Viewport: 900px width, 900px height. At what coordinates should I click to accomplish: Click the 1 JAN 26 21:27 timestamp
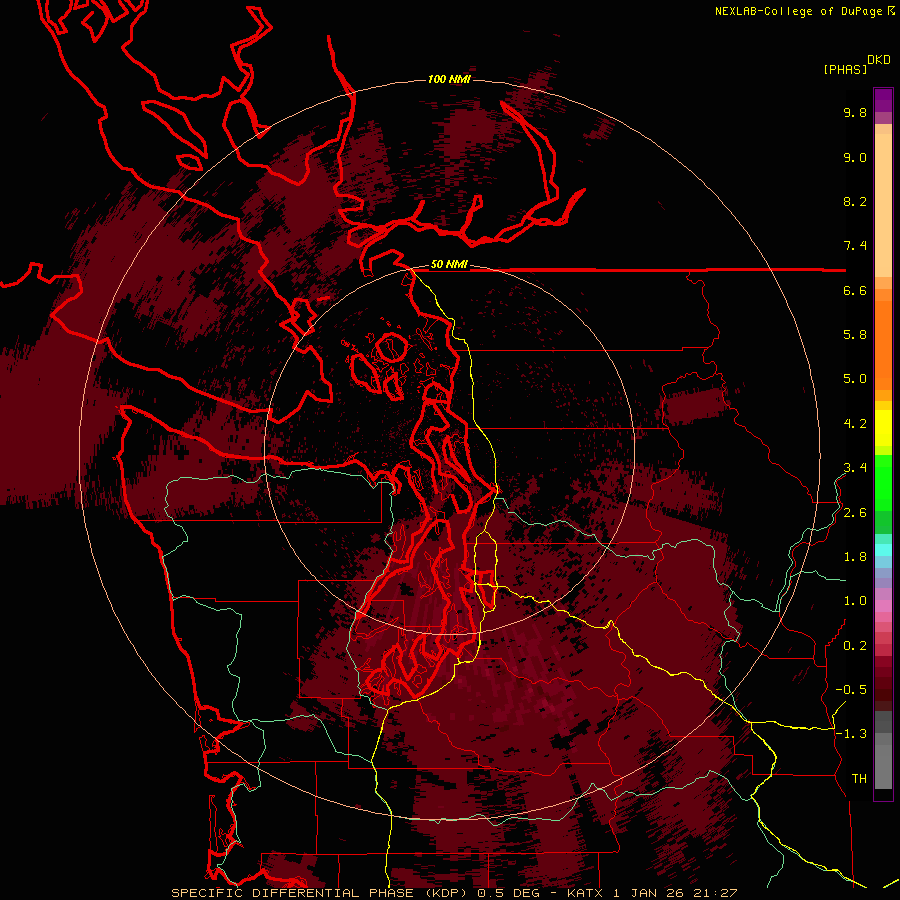(x=676, y=893)
